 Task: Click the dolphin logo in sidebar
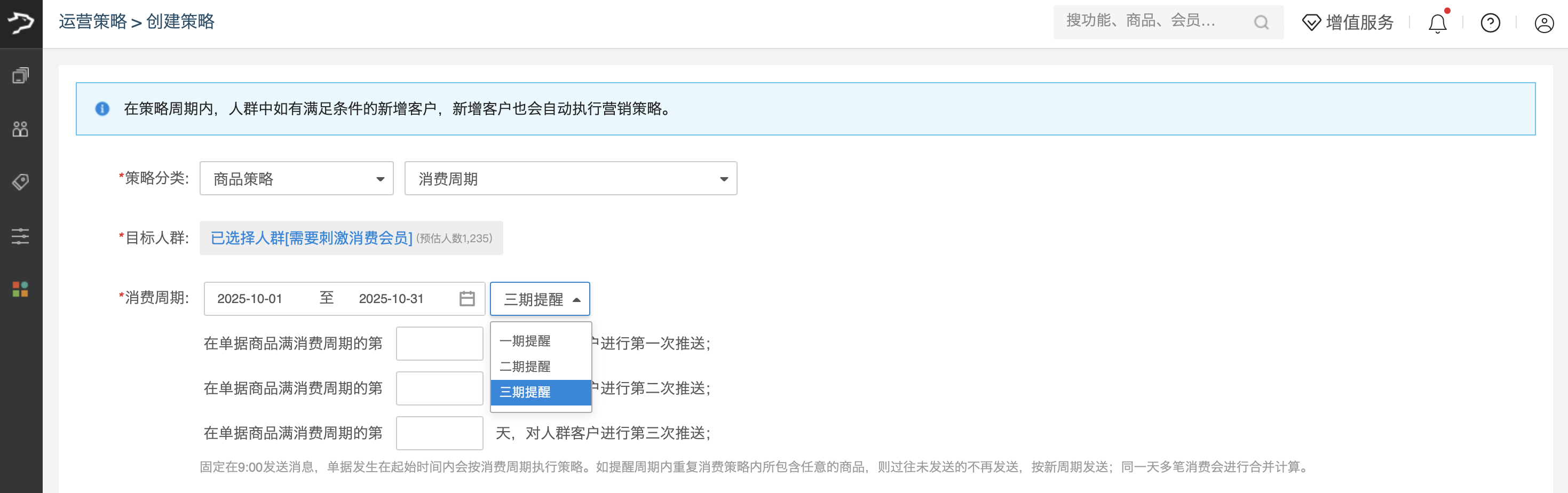point(21,23)
